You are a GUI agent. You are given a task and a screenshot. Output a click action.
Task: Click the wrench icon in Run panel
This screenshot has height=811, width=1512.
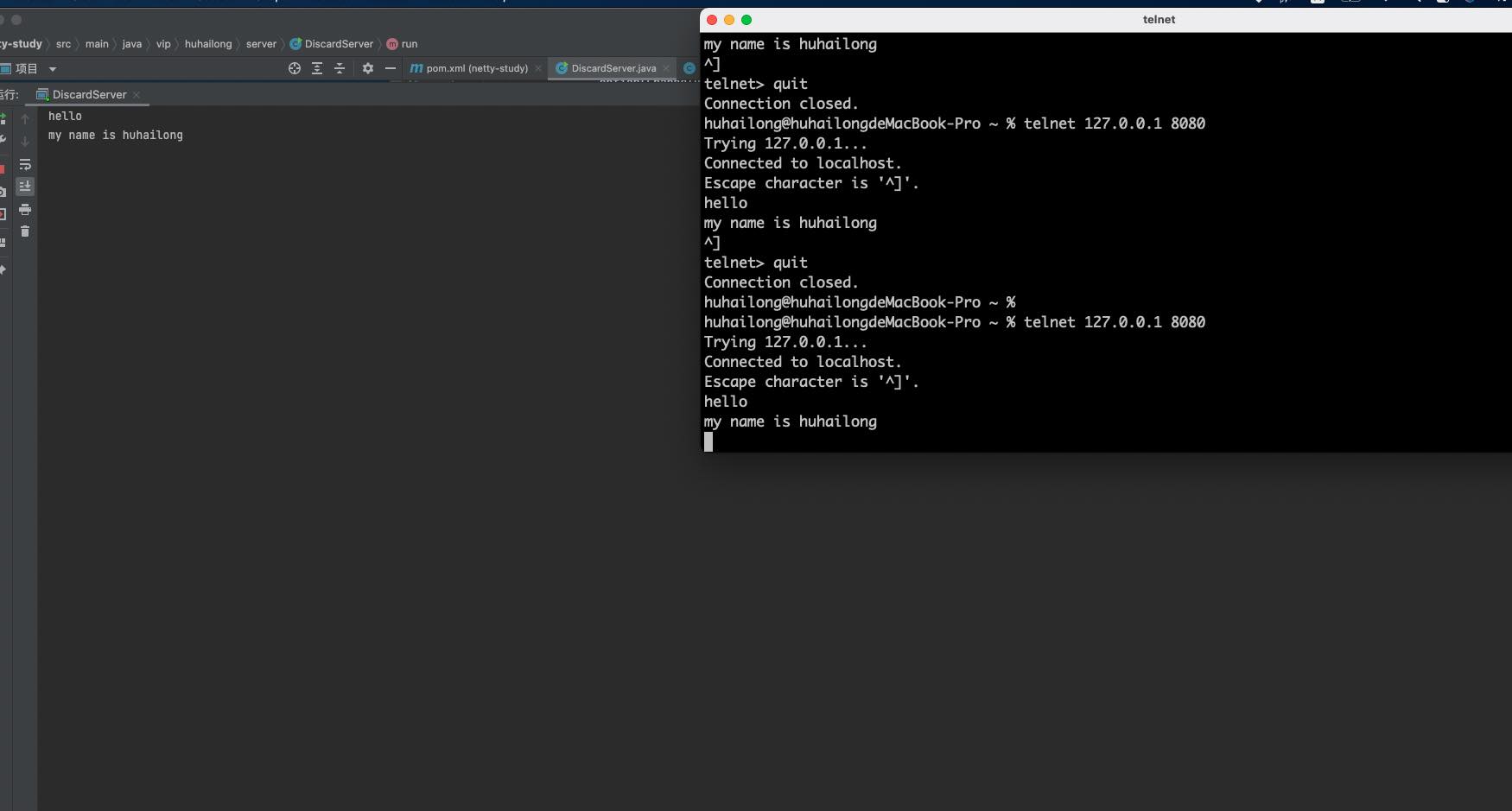coord(3,140)
